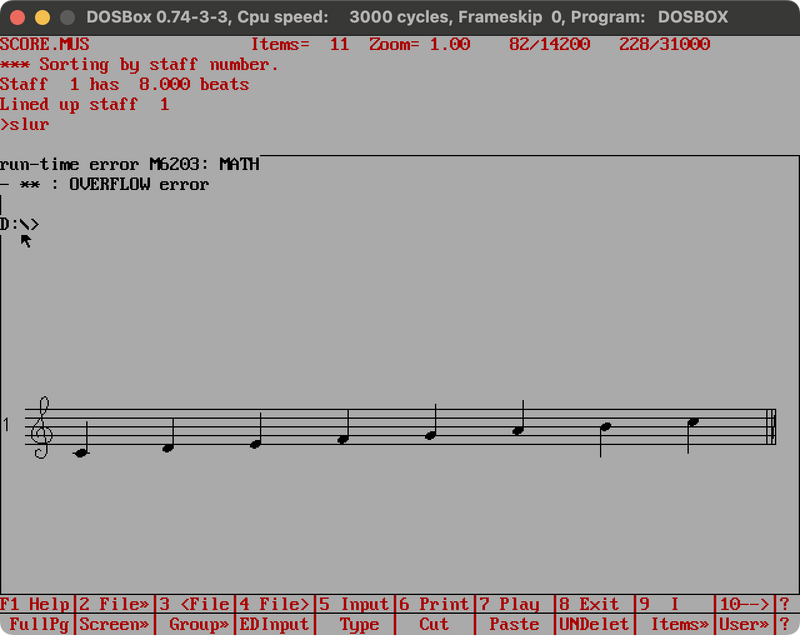Click the final double barline
The height and width of the screenshot is (635, 800).
[772, 425]
